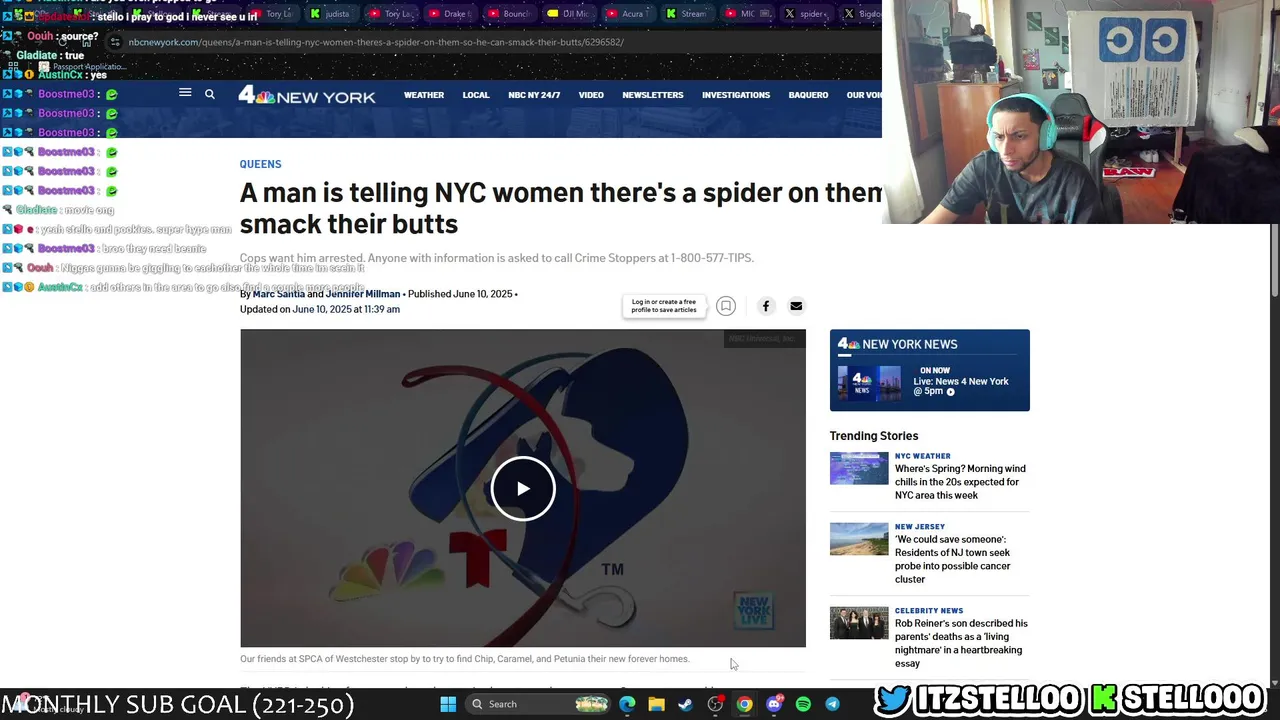Click the QUEENS category link
This screenshot has height=720, width=1280.
pyautogui.click(x=260, y=164)
